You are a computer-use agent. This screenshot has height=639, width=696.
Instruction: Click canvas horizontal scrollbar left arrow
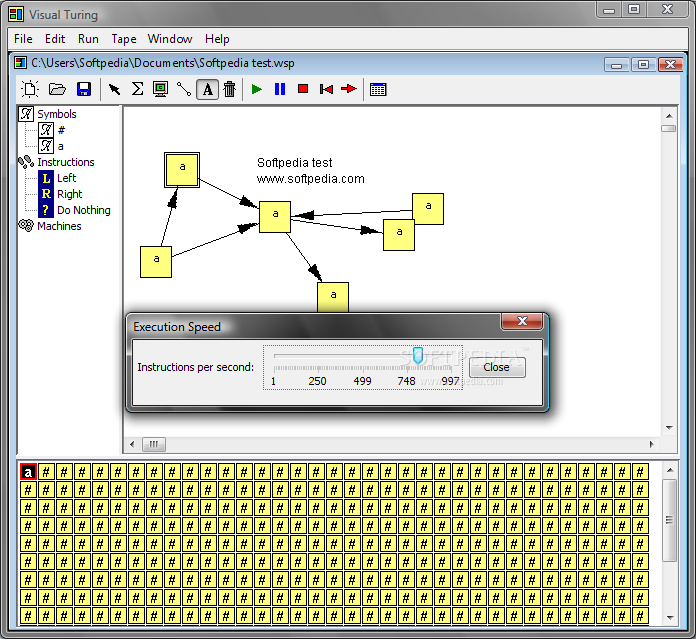132,444
